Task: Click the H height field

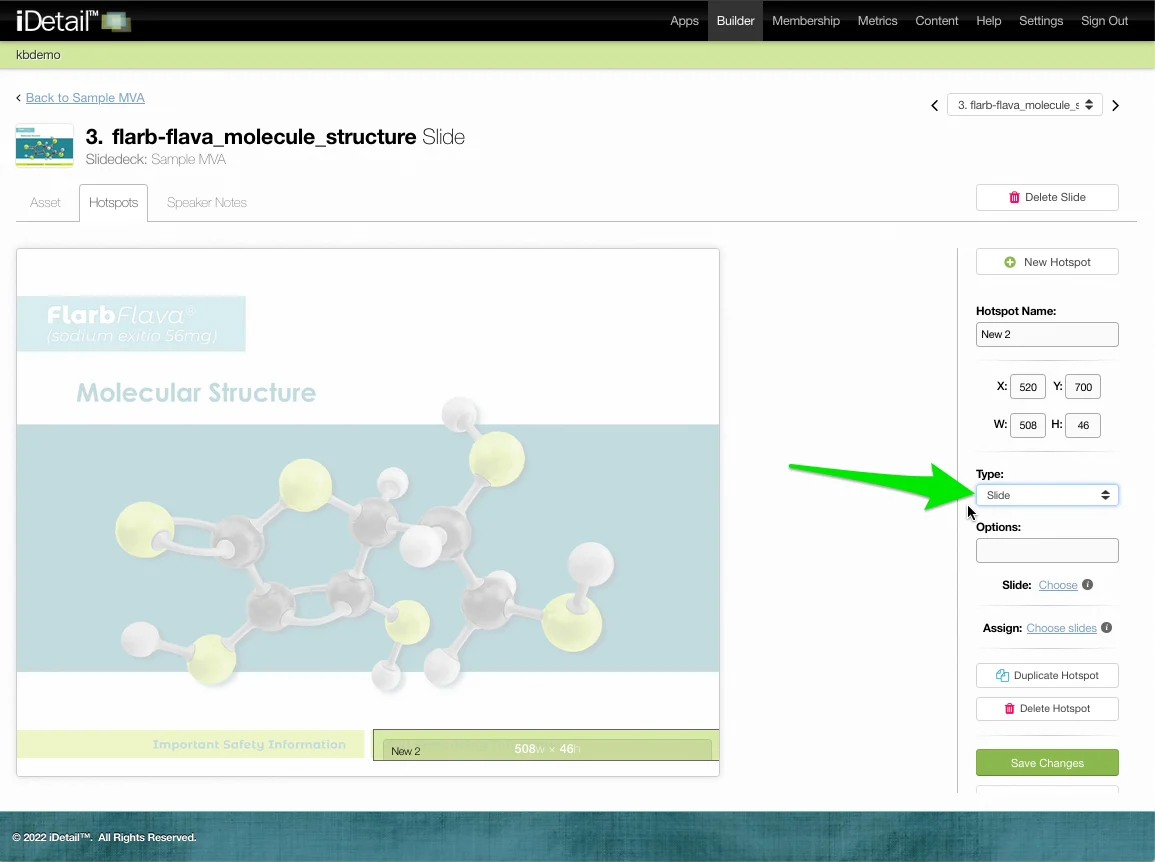Action: (1083, 425)
